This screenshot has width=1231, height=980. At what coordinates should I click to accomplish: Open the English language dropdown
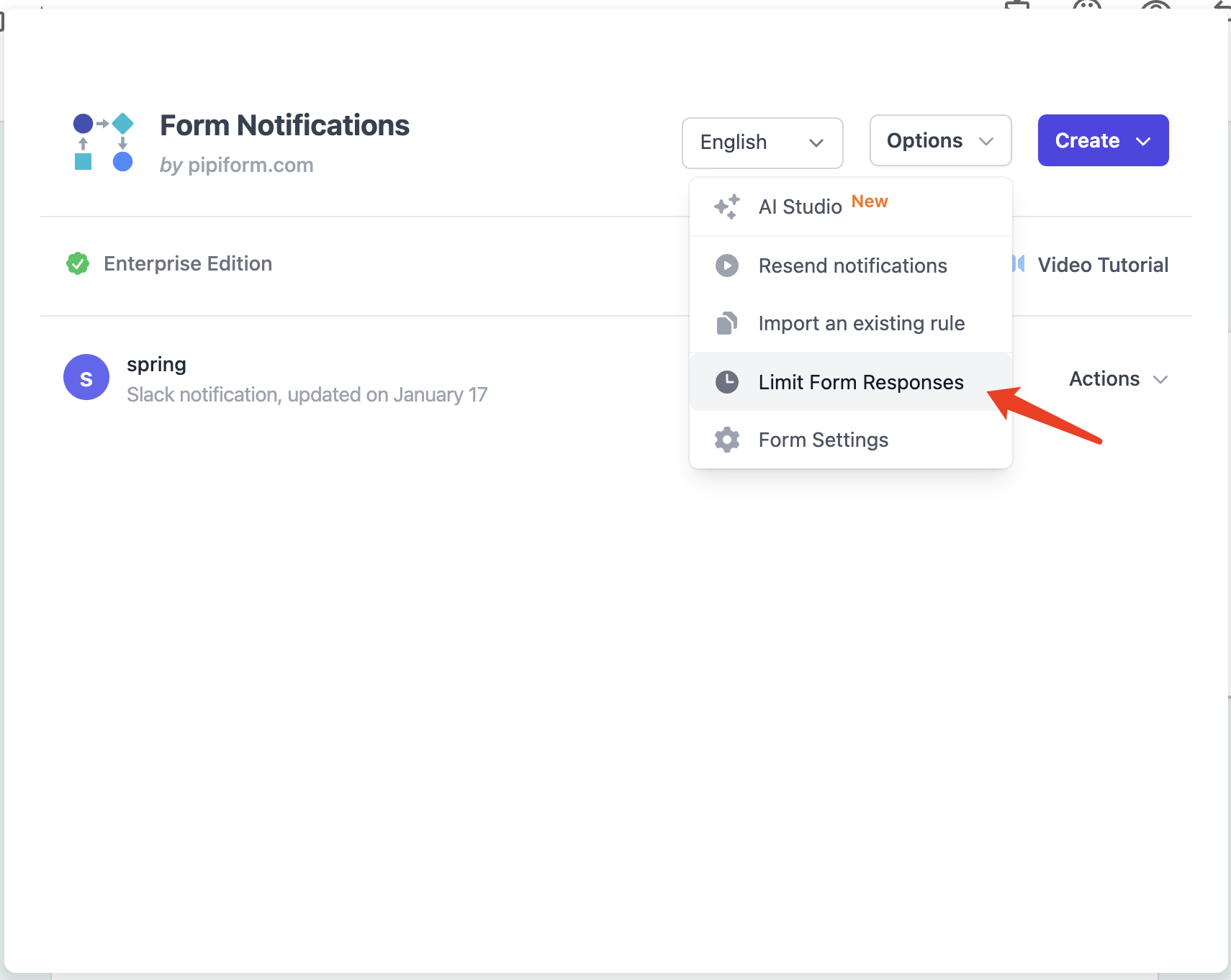[x=762, y=142]
